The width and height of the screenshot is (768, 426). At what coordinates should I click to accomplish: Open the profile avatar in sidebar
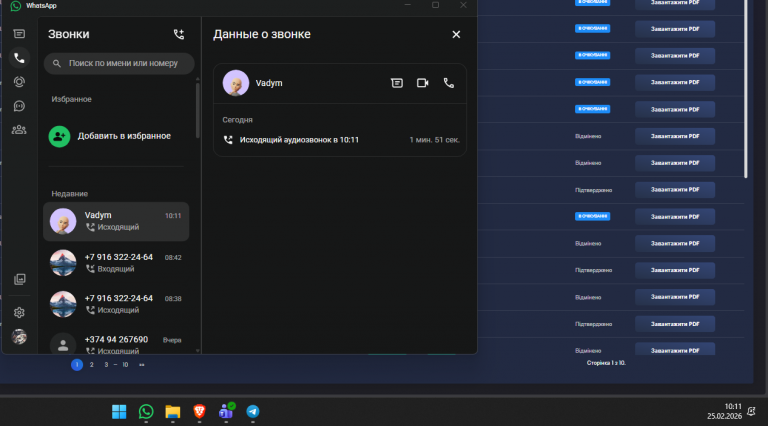tap(19, 336)
